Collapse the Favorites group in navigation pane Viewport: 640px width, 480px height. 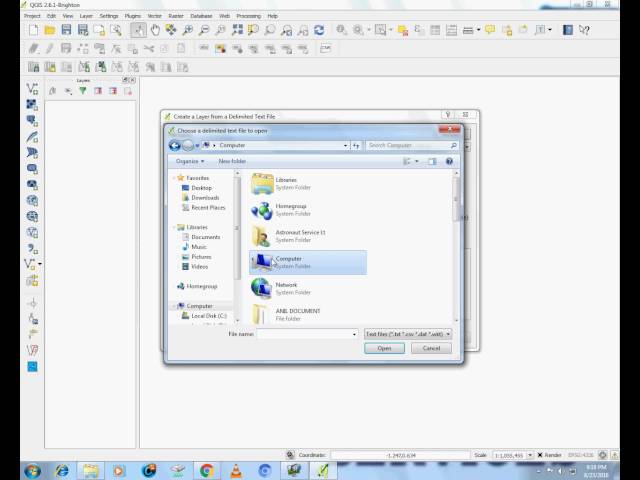(174, 178)
